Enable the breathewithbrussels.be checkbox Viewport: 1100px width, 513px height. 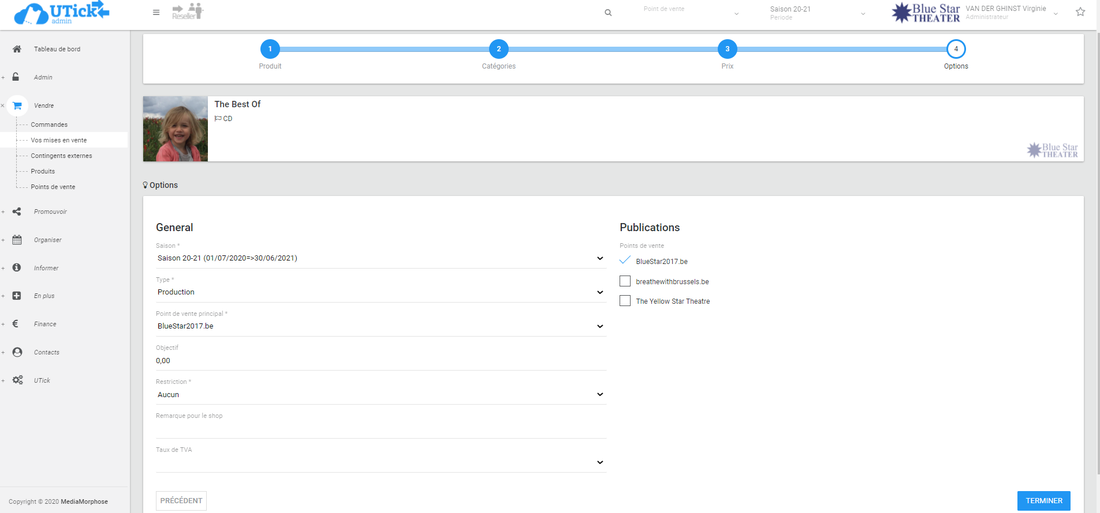tap(625, 281)
